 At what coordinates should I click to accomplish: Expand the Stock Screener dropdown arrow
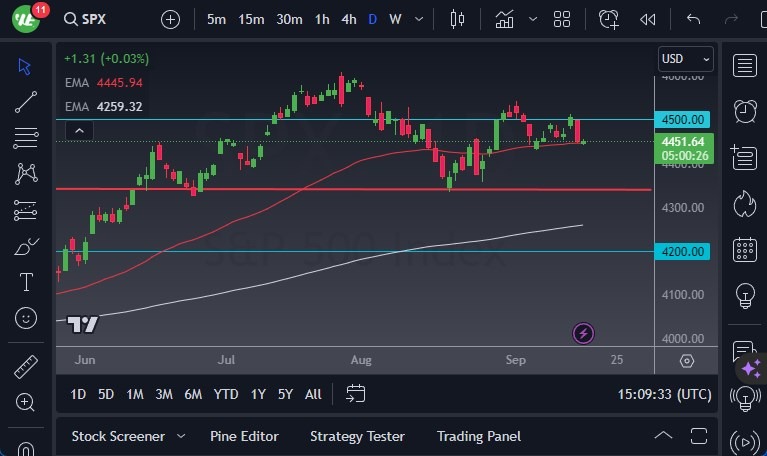point(181,436)
